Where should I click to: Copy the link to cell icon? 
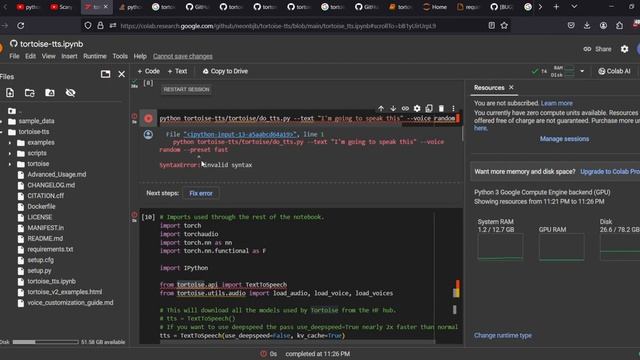[405, 109]
